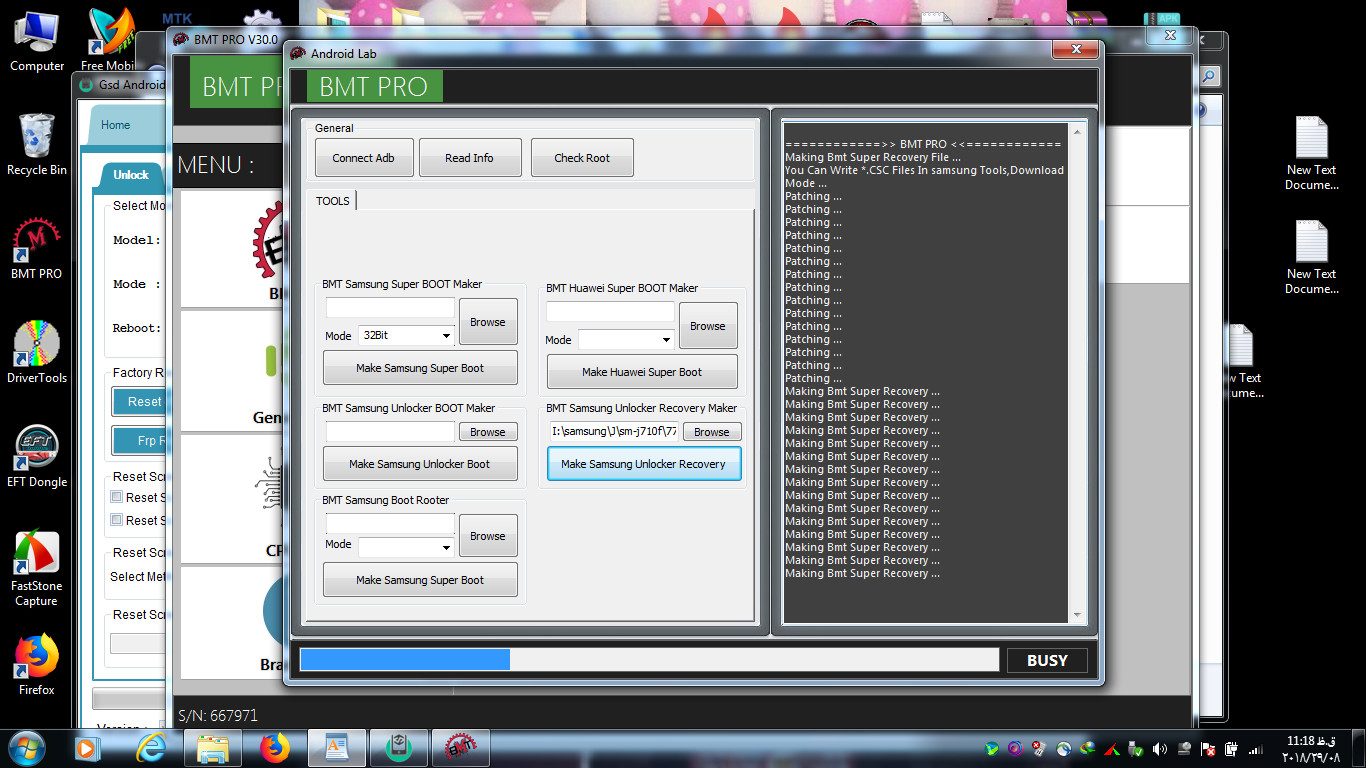Click the Make Samsung Unlocker Recovery button
This screenshot has height=768, width=1366.
click(644, 464)
